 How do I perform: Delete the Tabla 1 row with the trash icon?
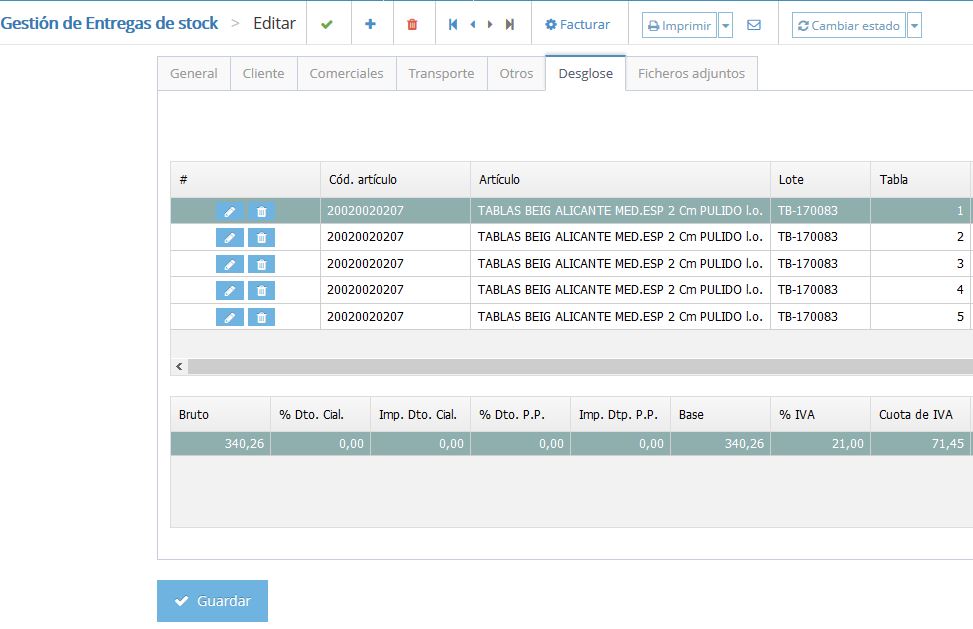[261, 212]
